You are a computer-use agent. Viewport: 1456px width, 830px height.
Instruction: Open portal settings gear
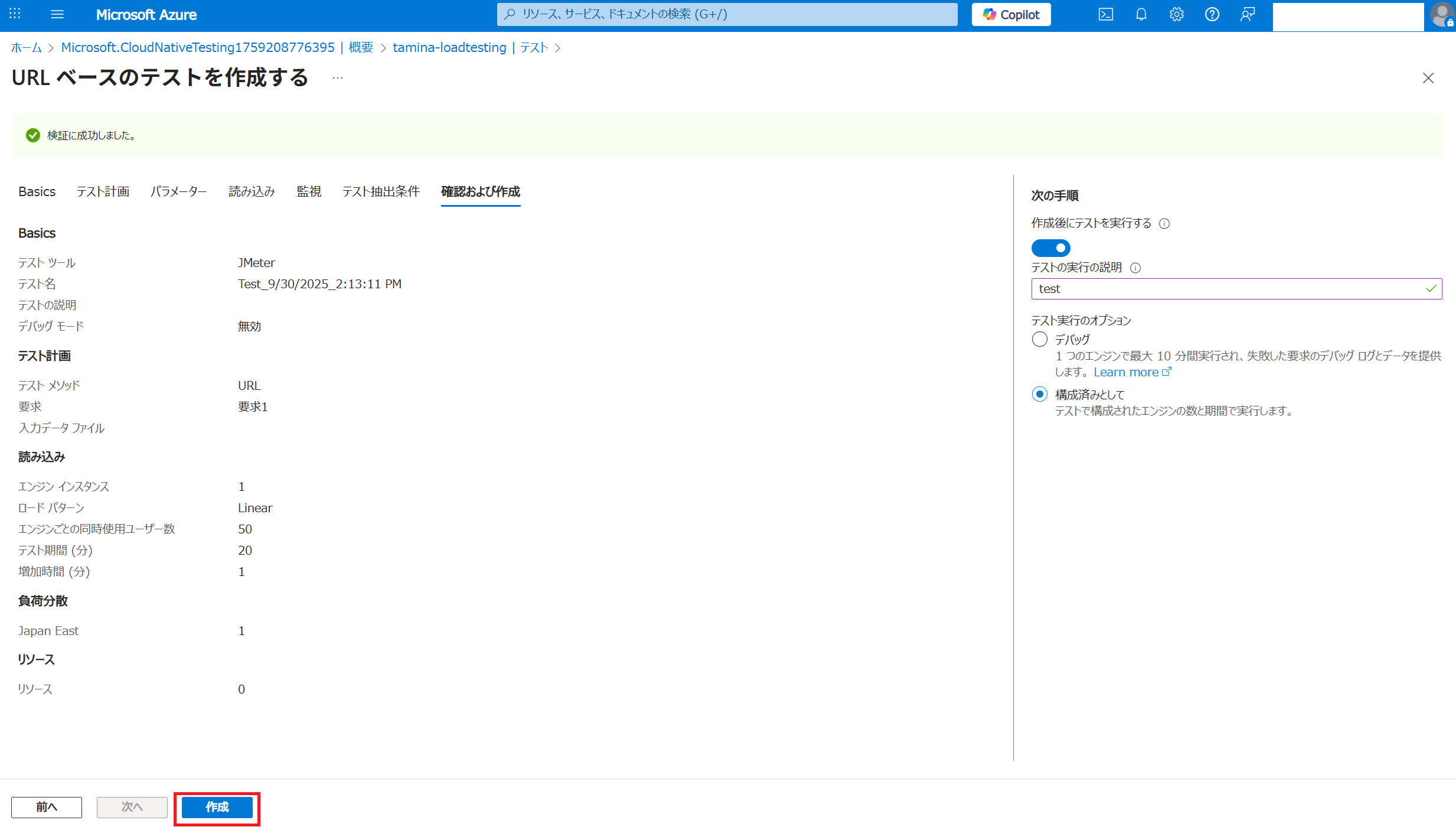coord(1176,14)
